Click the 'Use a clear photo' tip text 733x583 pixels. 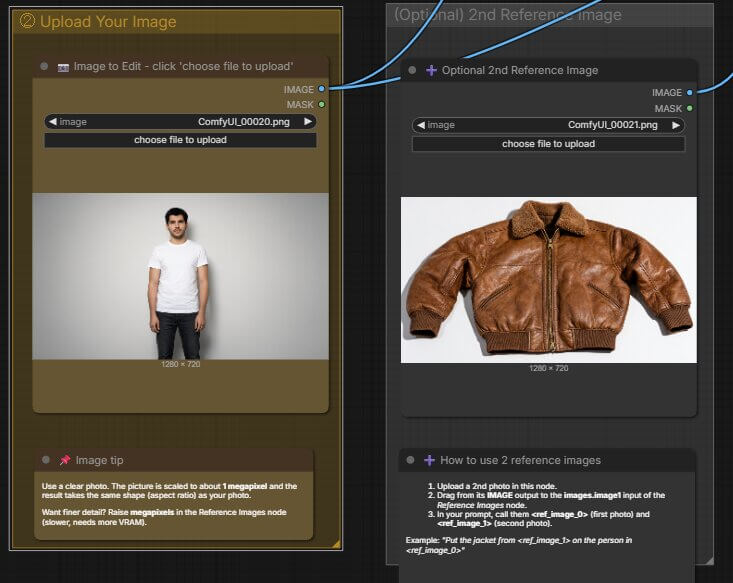click(169, 490)
